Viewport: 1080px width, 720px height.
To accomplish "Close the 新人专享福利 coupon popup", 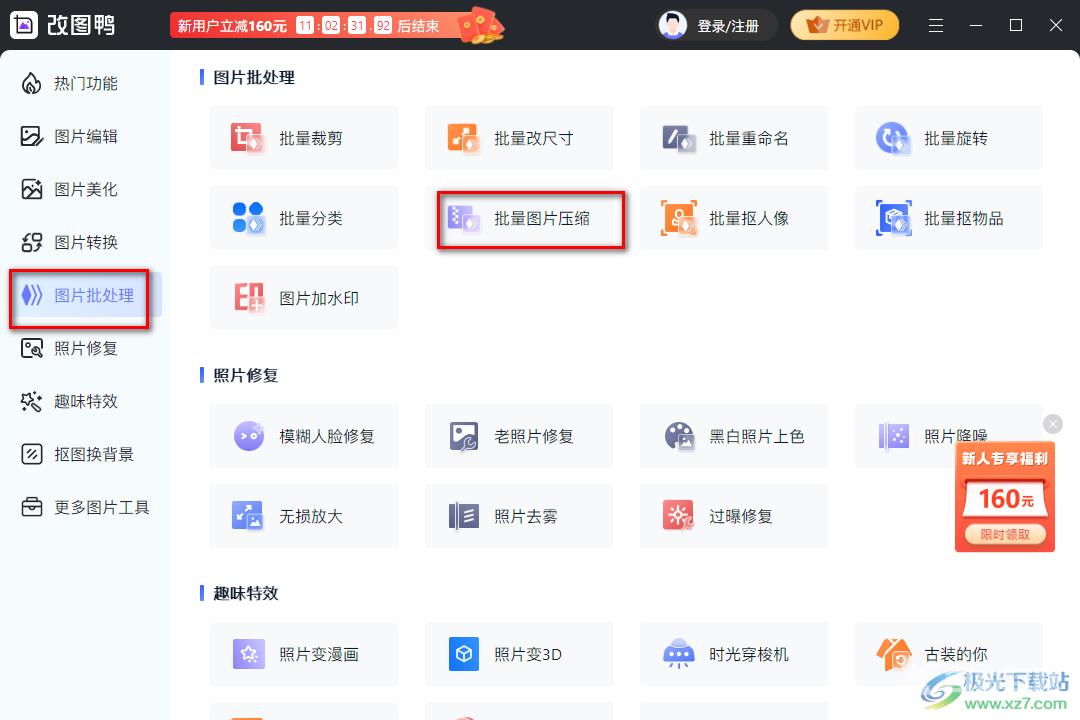I will pyautogui.click(x=1052, y=424).
